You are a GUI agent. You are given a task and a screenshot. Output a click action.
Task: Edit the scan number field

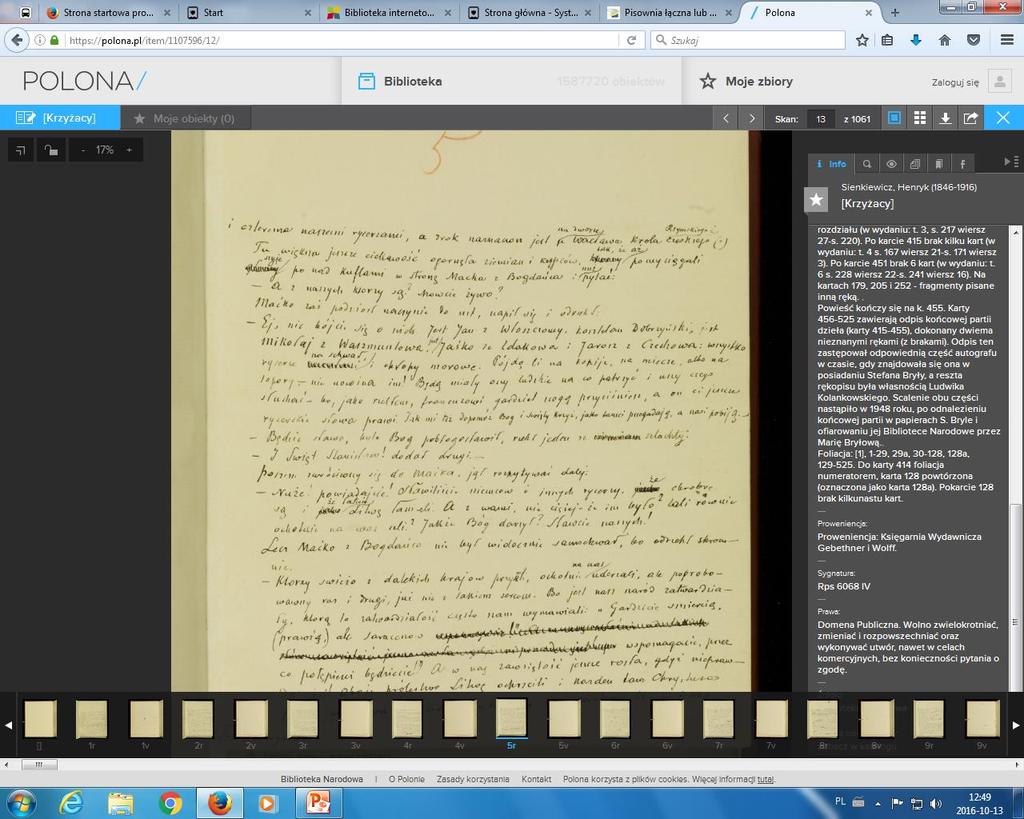tap(821, 119)
